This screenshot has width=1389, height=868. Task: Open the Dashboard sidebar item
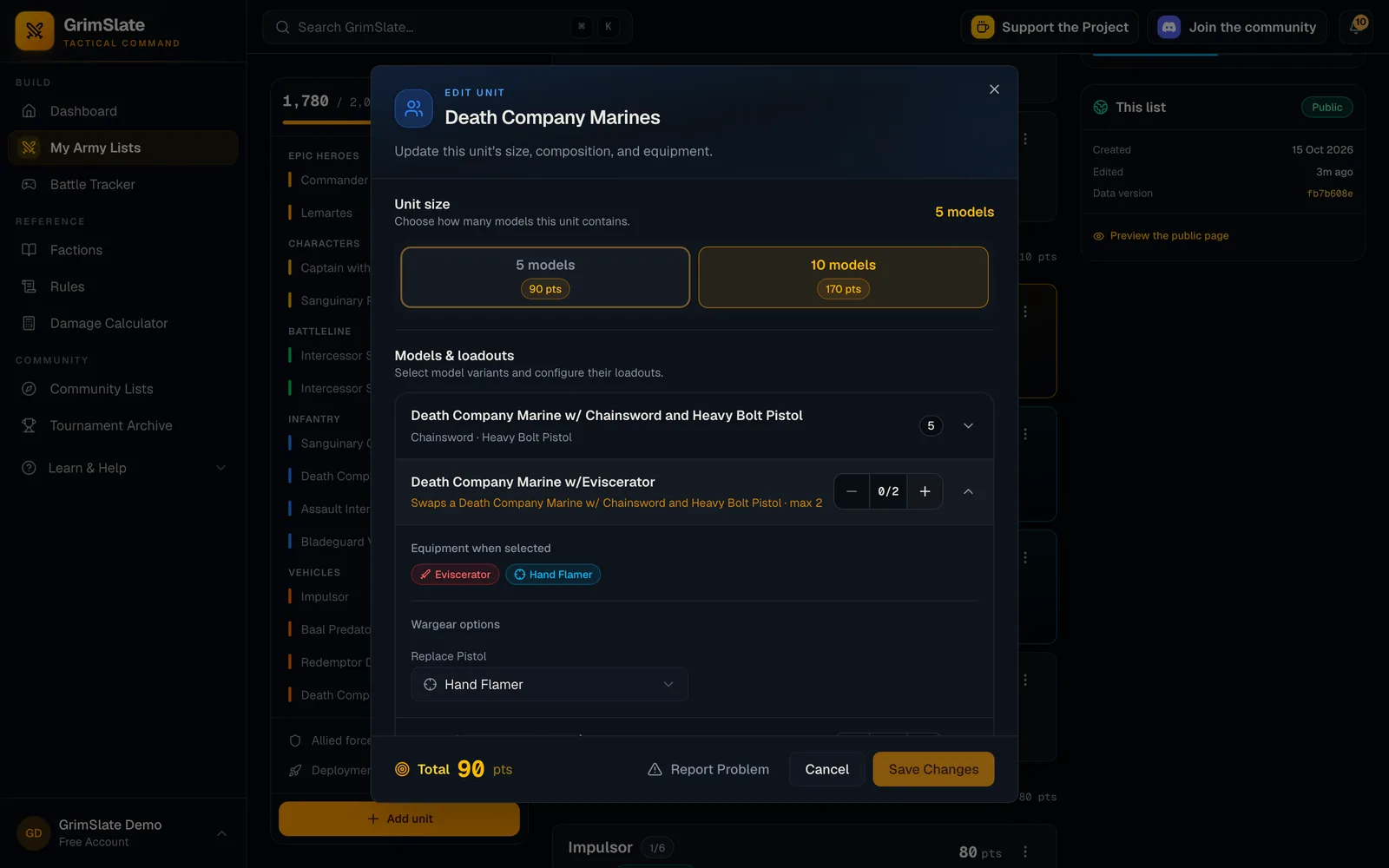[122, 111]
